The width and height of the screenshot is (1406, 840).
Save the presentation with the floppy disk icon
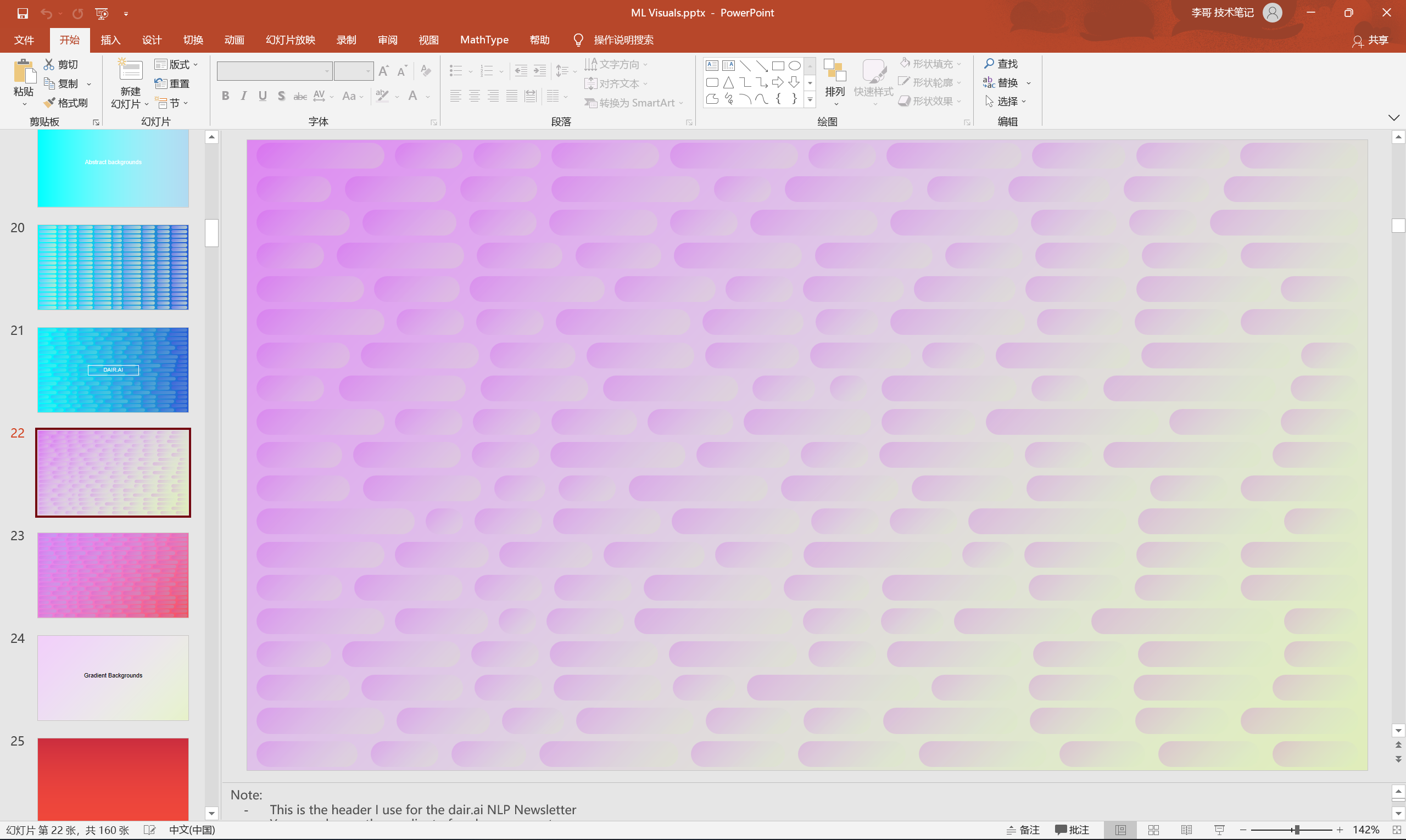coord(23,13)
